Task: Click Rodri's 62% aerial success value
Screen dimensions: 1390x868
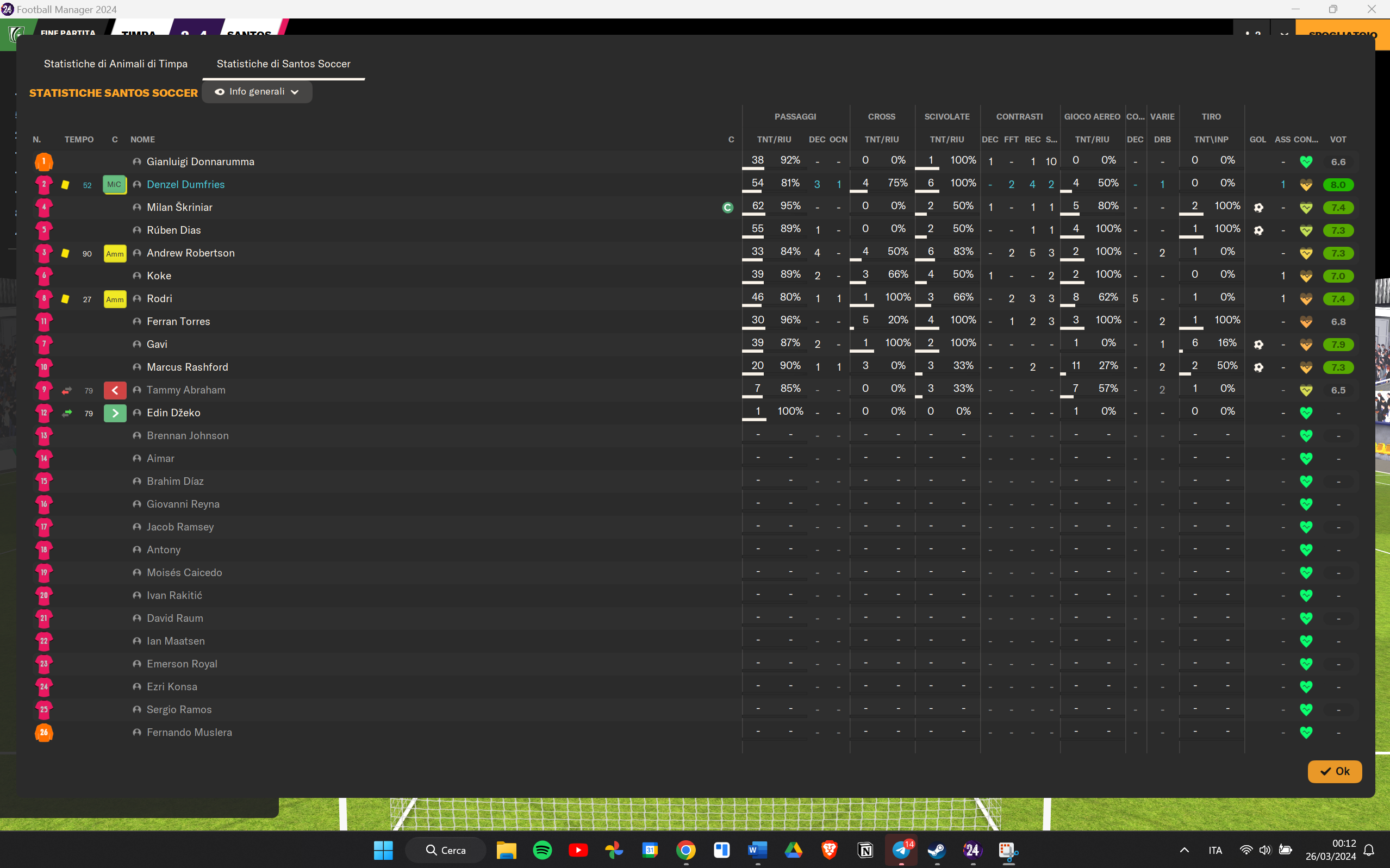Action: 1107,297
